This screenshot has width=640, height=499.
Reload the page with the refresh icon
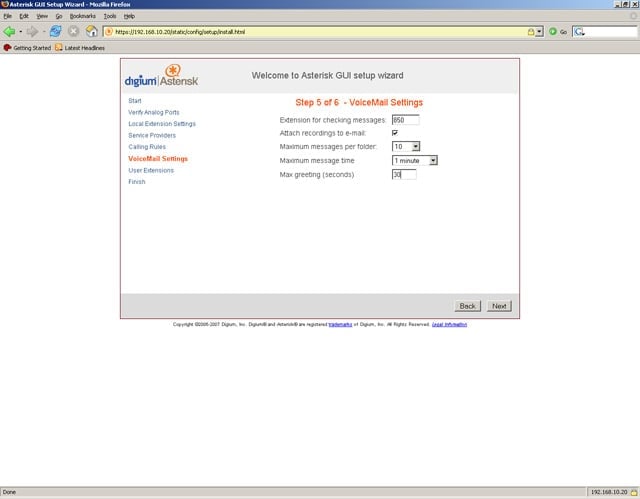click(x=56, y=31)
